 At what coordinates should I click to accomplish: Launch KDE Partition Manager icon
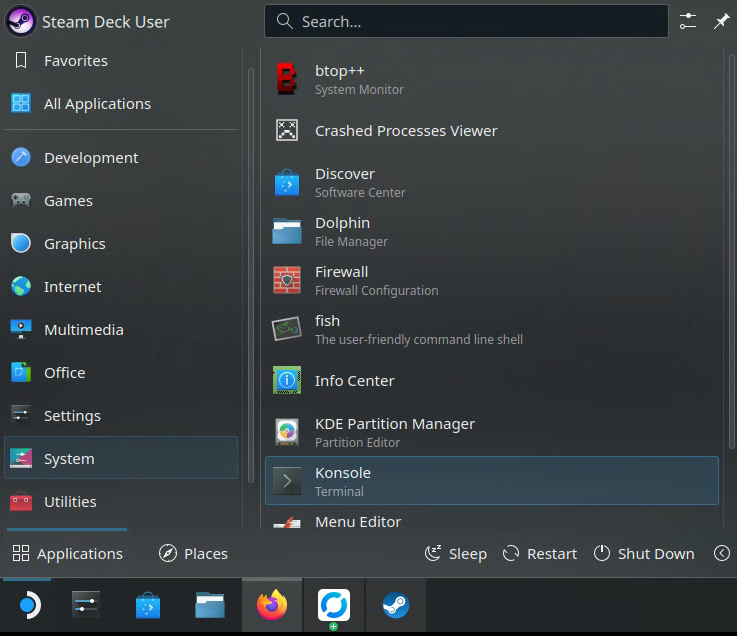pyautogui.click(x=287, y=432)
